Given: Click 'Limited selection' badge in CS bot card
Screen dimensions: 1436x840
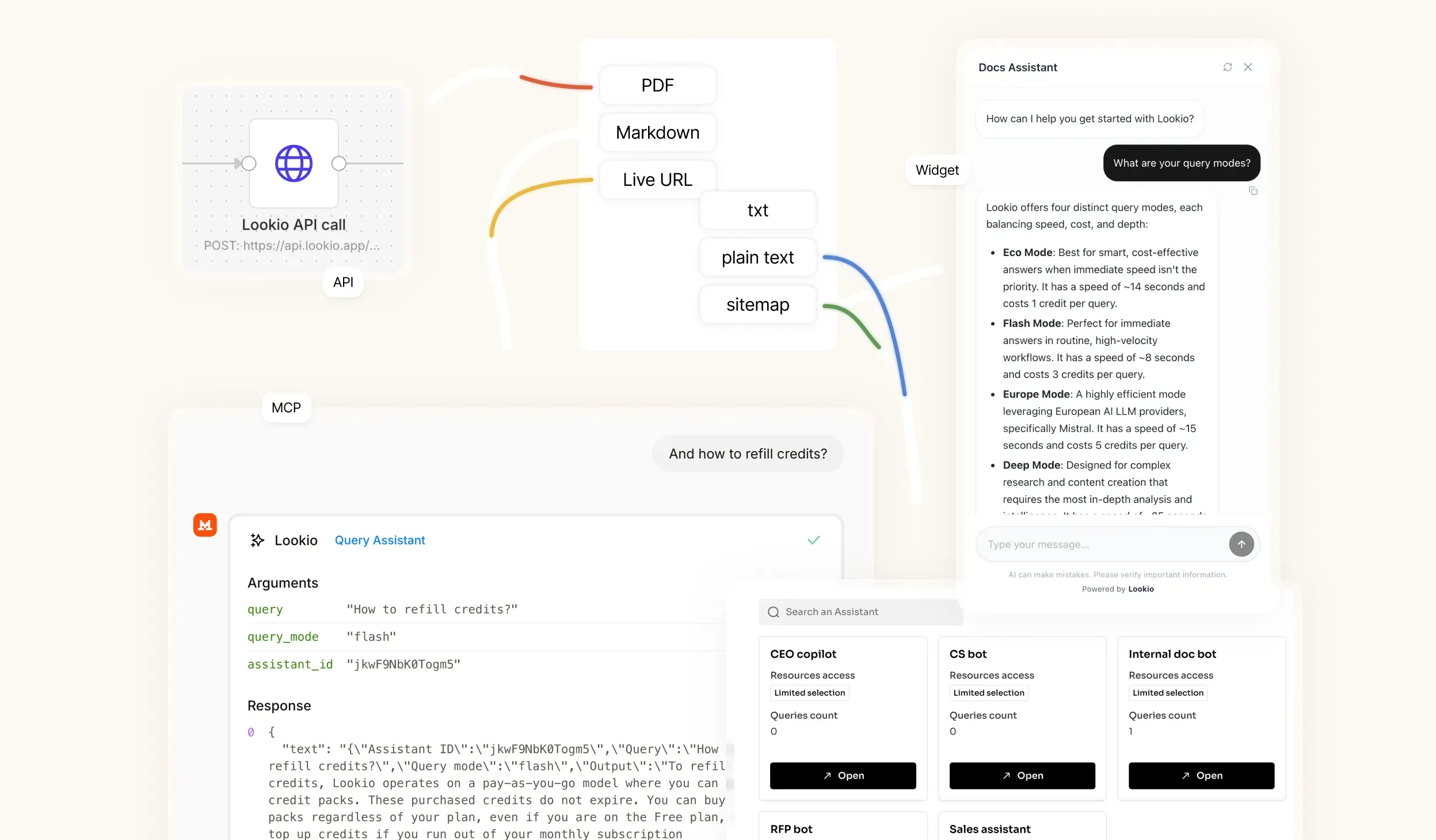Looking at the screenshot, I should point(988,693).
